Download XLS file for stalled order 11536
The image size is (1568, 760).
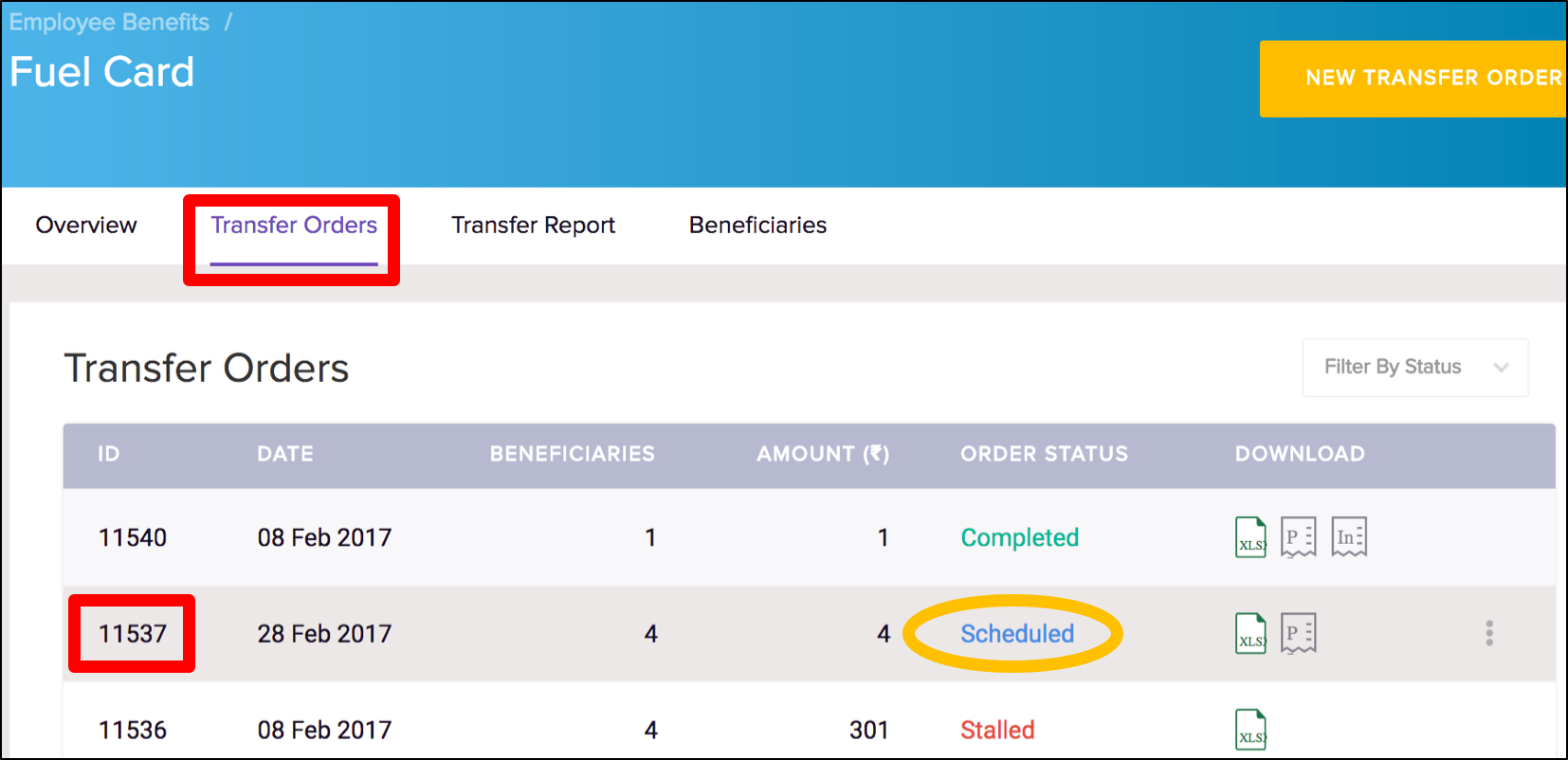click(1250, 730)
